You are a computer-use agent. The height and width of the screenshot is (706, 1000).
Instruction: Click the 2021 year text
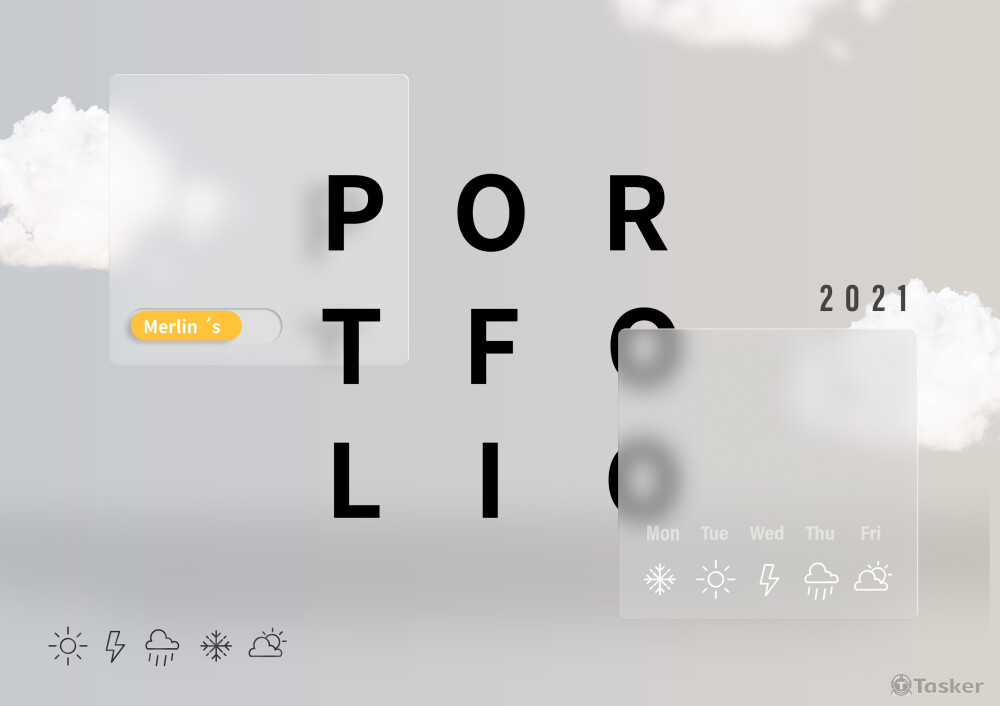(x=864, y=298)
